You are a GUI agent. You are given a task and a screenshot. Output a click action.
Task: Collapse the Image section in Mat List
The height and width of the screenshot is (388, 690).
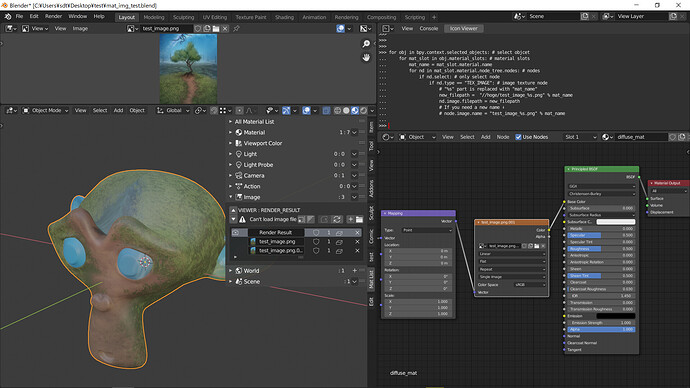pyautogui.click(x=231, y=197)
